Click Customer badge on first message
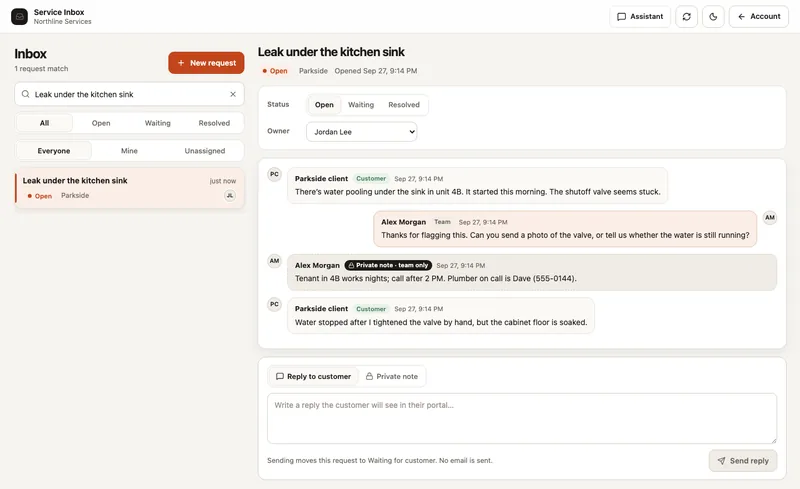 pos(371,179)
